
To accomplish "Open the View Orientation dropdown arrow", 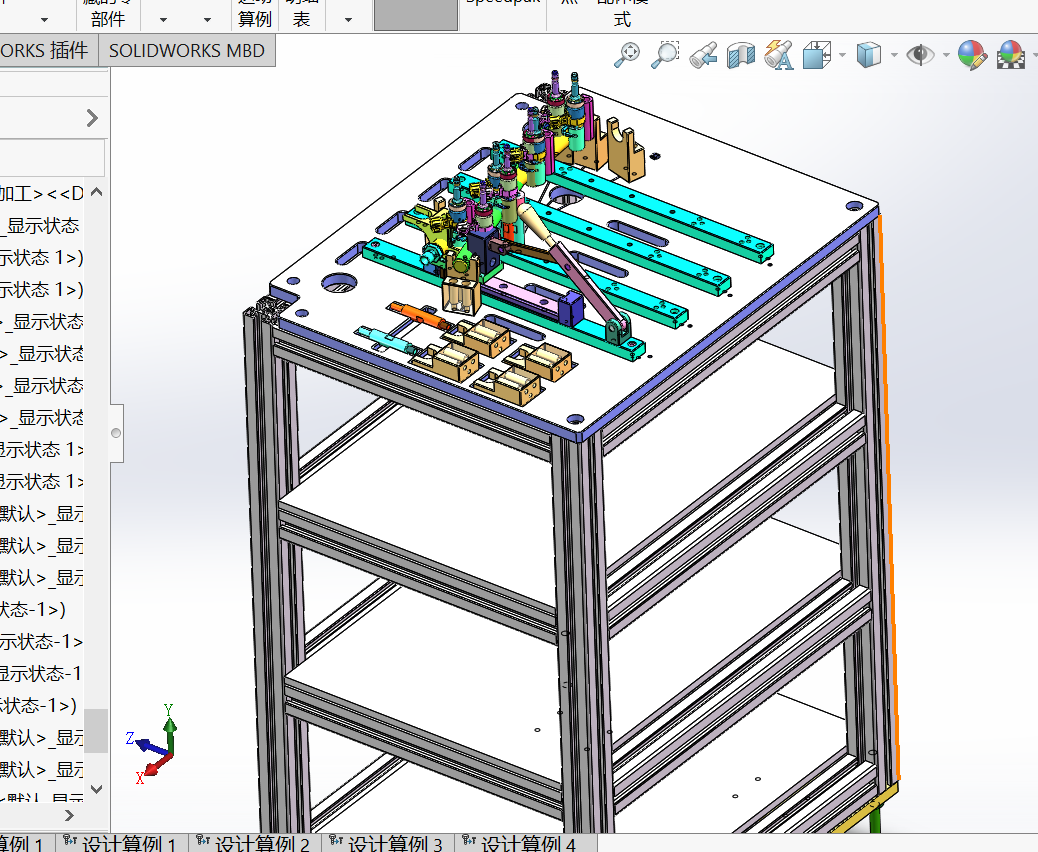I will pos(842,55).
